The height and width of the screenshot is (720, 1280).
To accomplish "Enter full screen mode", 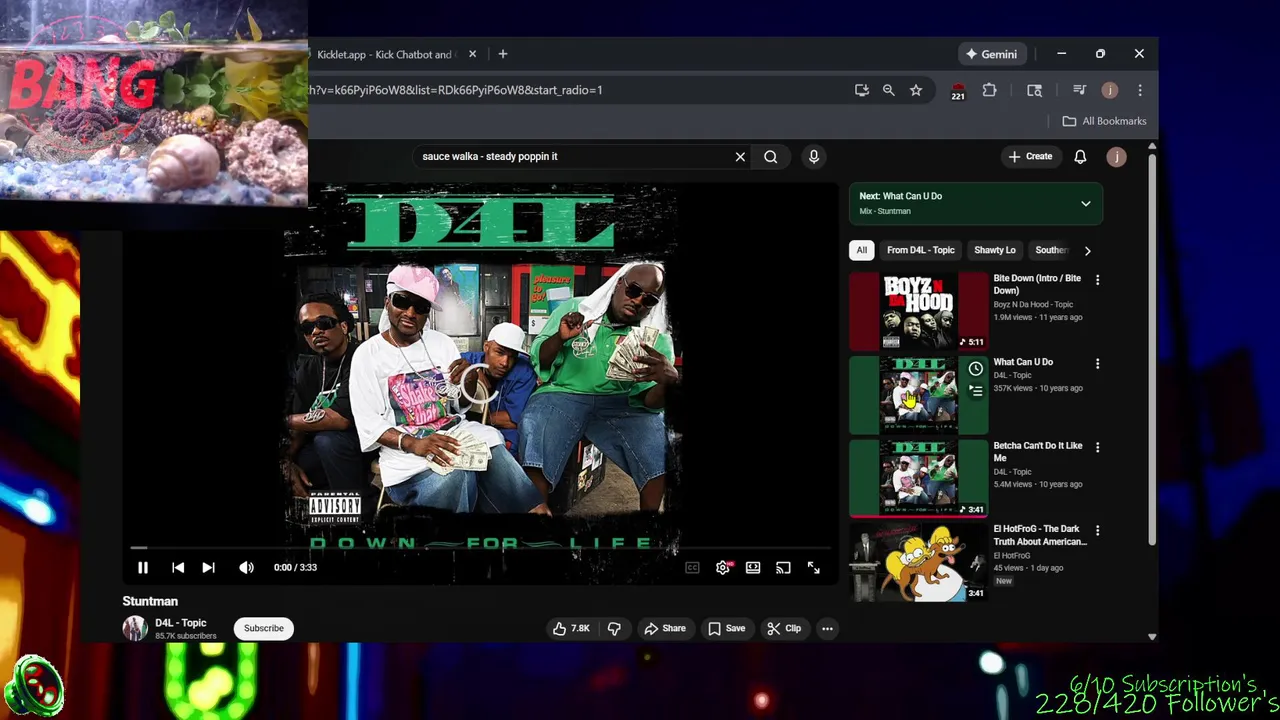I will tap(814, 568).
